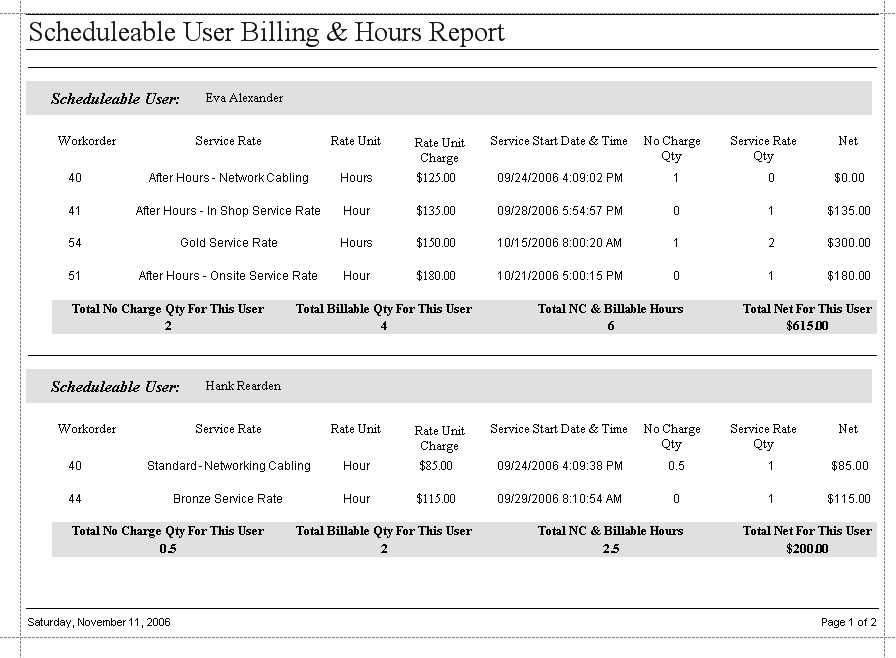Click Hank Rearden's 'Rate Unit Charge' header

pos(439,438)
